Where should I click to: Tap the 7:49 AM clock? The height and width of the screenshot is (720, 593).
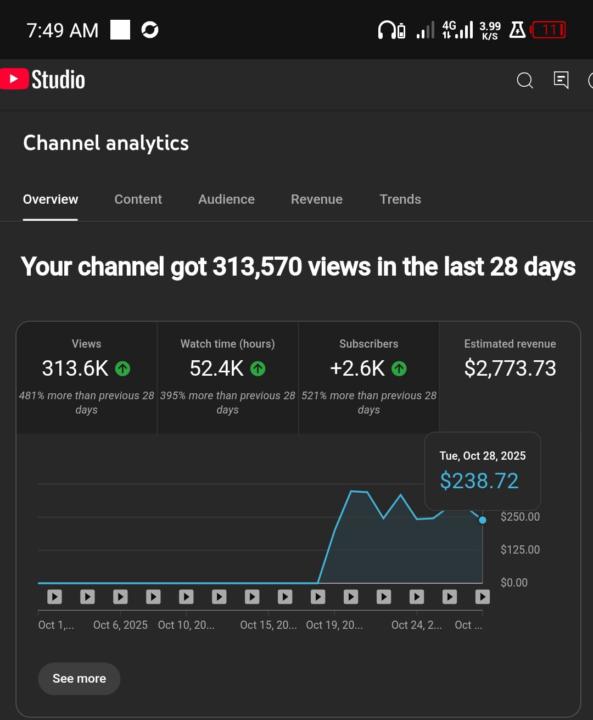(x=62, y=31)
